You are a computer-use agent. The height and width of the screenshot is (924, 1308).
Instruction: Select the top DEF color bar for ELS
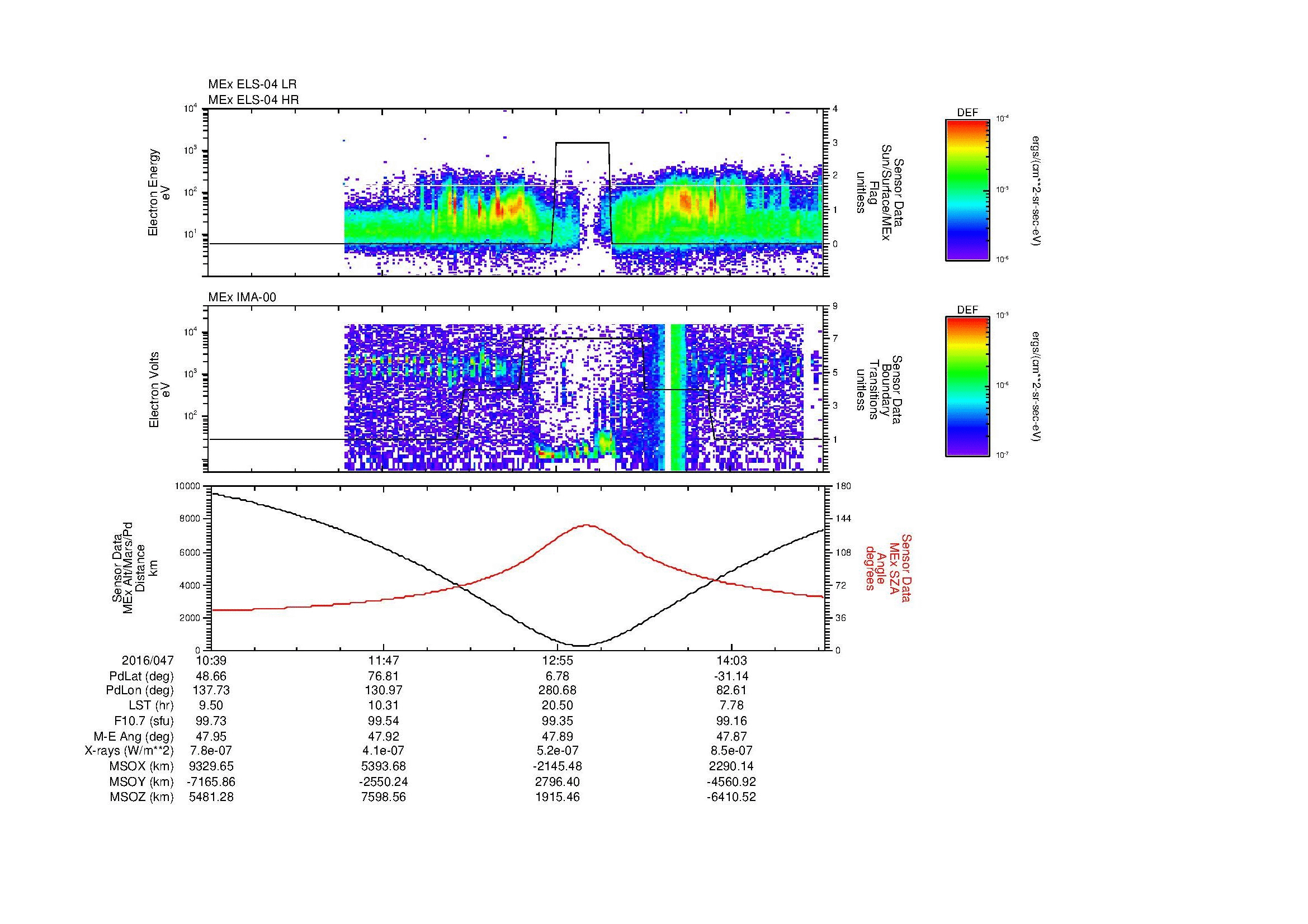(x=967, y=189)
